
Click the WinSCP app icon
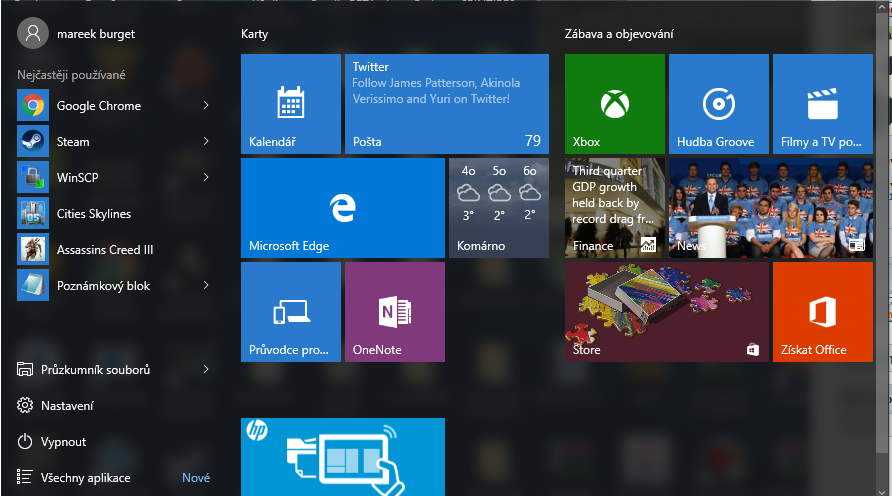pos(33,177)
